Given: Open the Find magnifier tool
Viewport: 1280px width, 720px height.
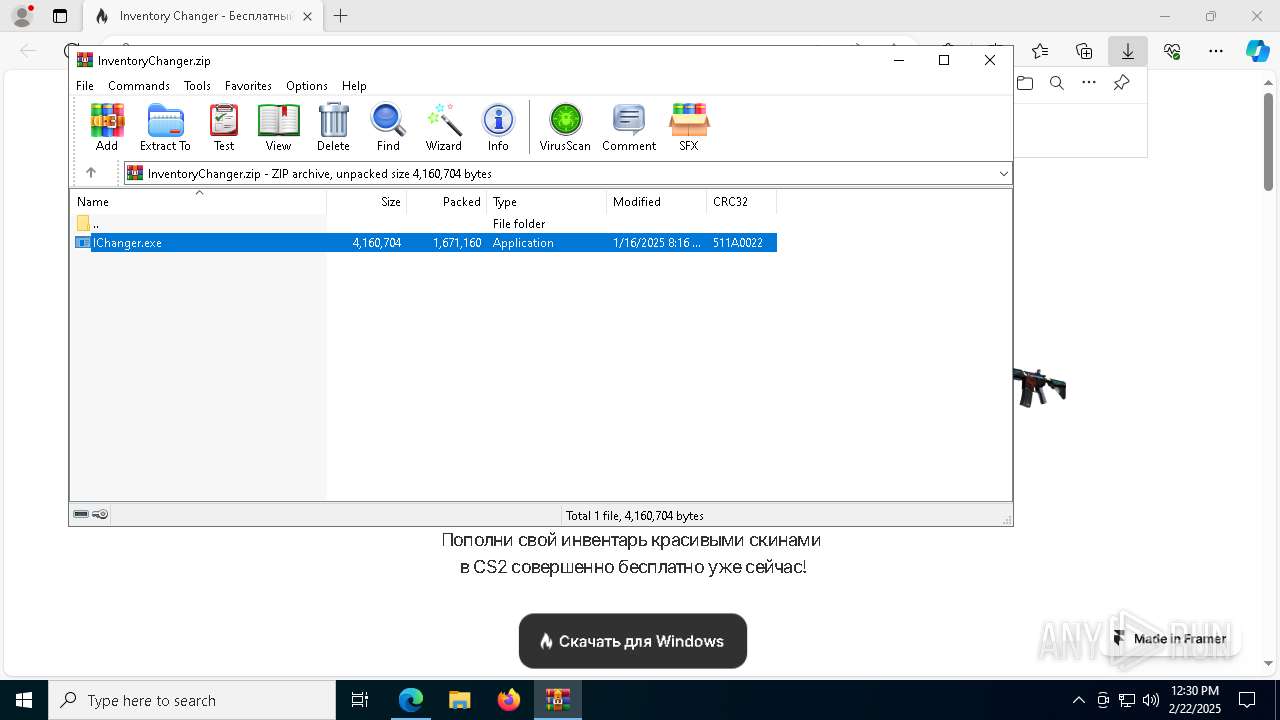Looking at the screenshot, I should click(x=388, y=127).
